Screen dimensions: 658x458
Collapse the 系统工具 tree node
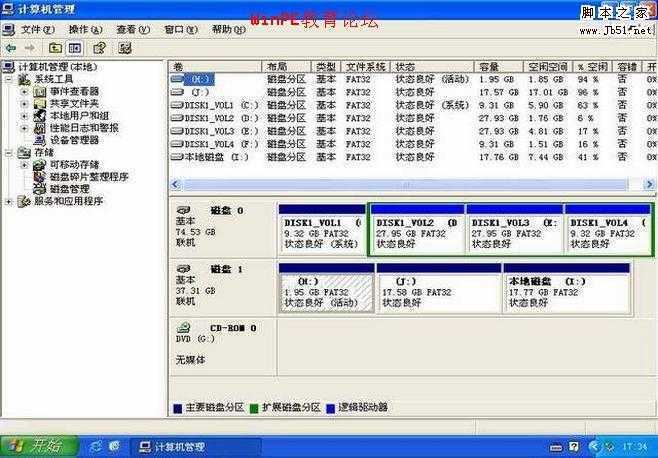click(9, 79)
